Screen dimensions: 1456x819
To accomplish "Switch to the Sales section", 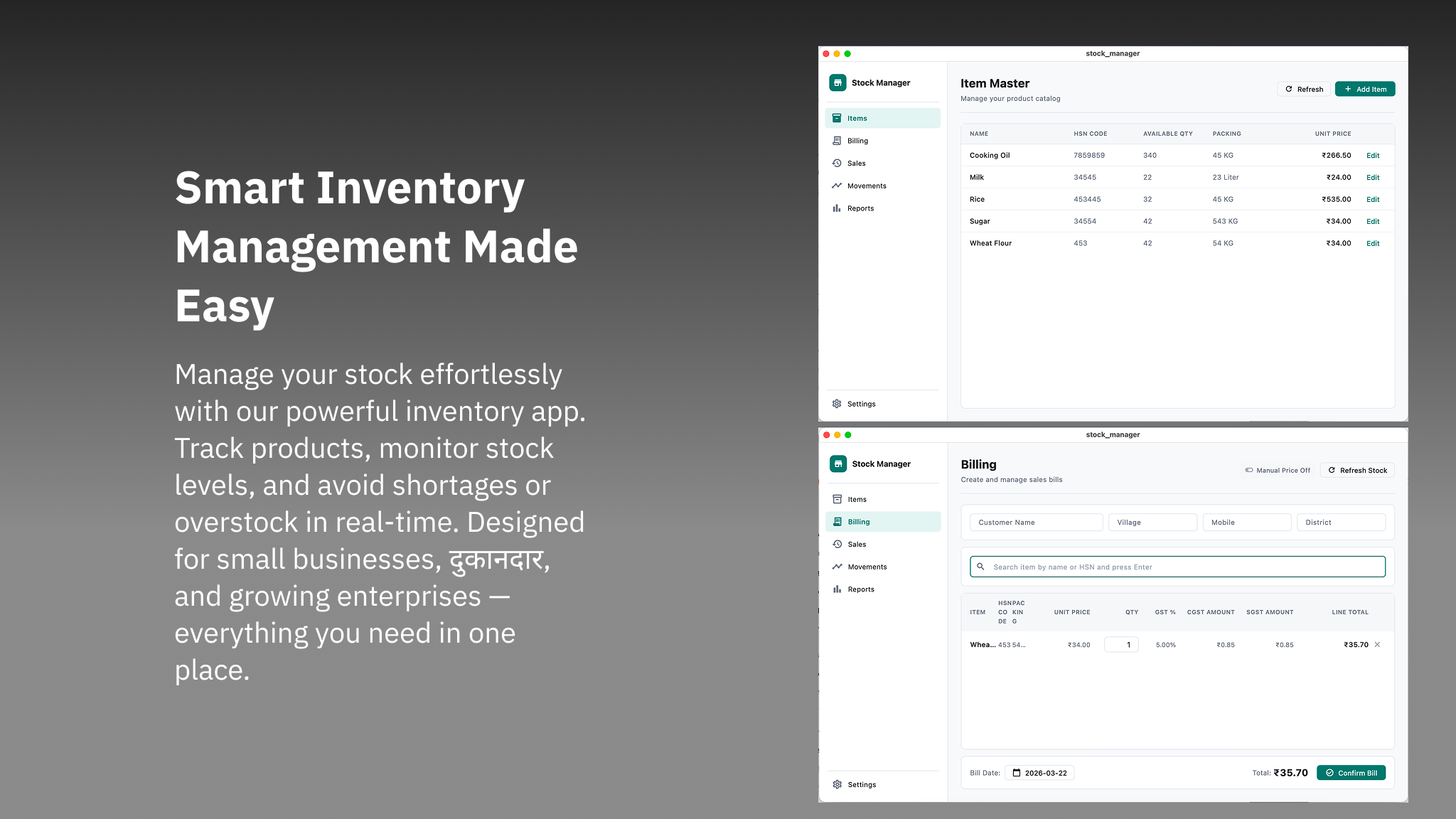I will coord(857,544).
